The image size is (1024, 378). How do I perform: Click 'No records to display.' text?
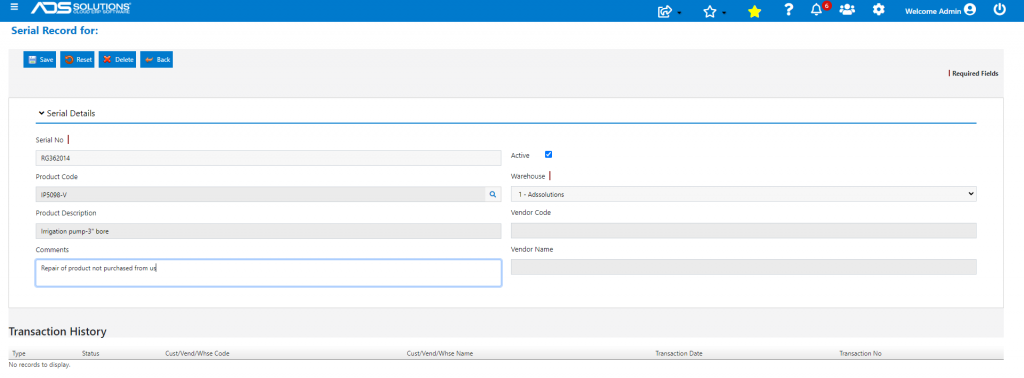[39, 365]
